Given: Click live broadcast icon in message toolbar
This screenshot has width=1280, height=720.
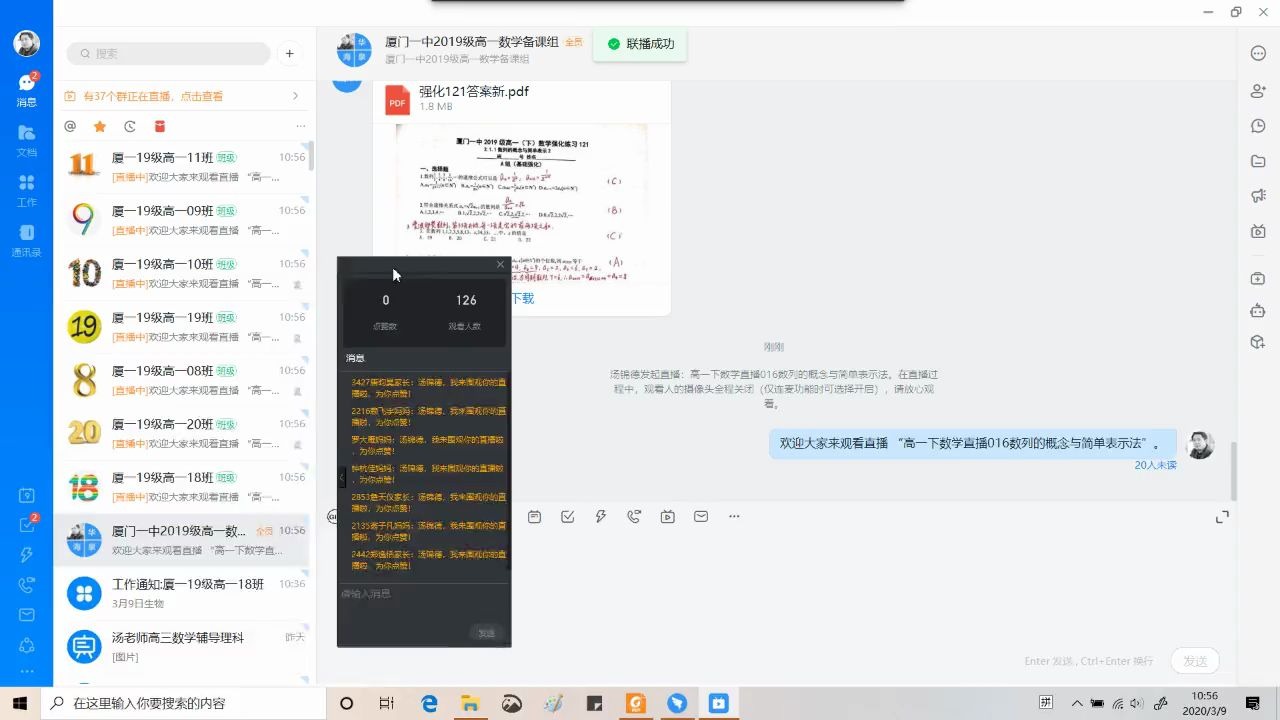Looking at the screenshot, I should [668, 517].
